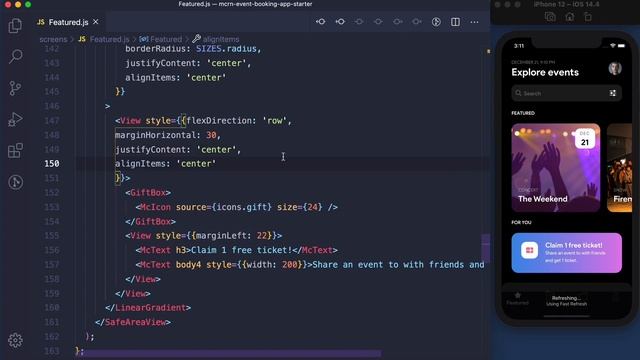Tap the magnifier icon in the app search bar

pos(518,93)
